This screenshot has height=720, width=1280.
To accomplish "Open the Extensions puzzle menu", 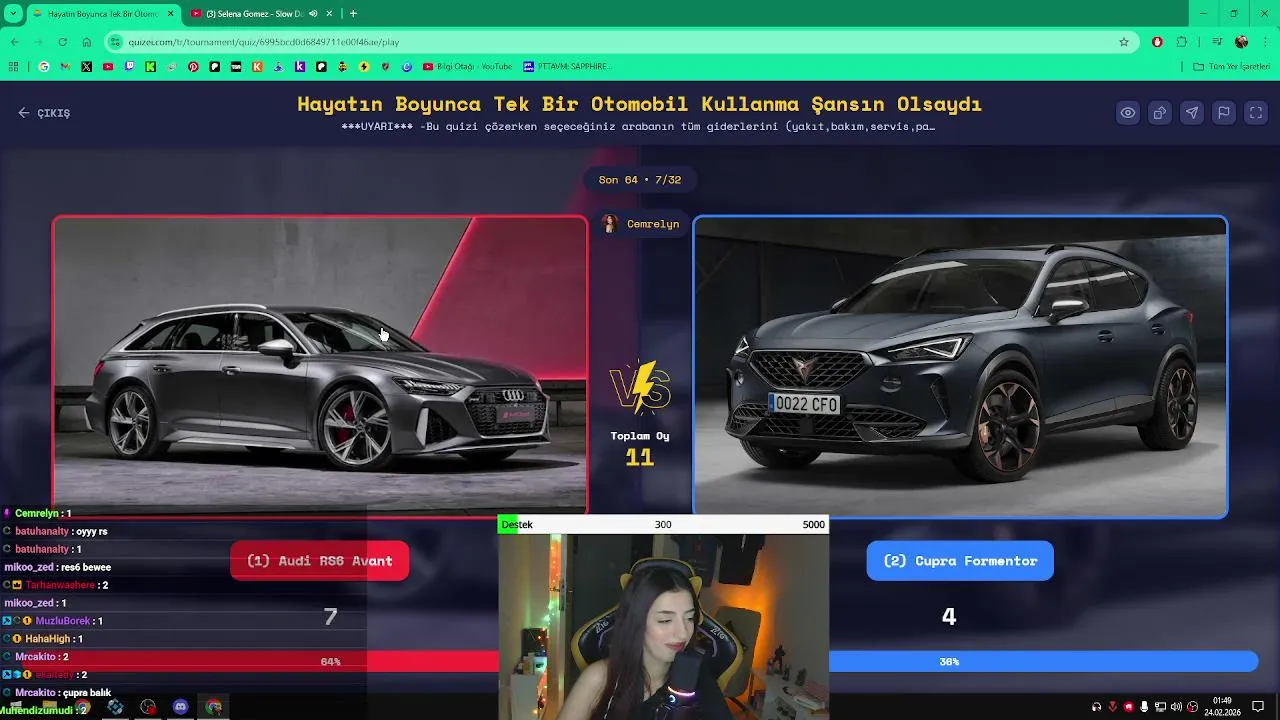I will point(1182,42).
